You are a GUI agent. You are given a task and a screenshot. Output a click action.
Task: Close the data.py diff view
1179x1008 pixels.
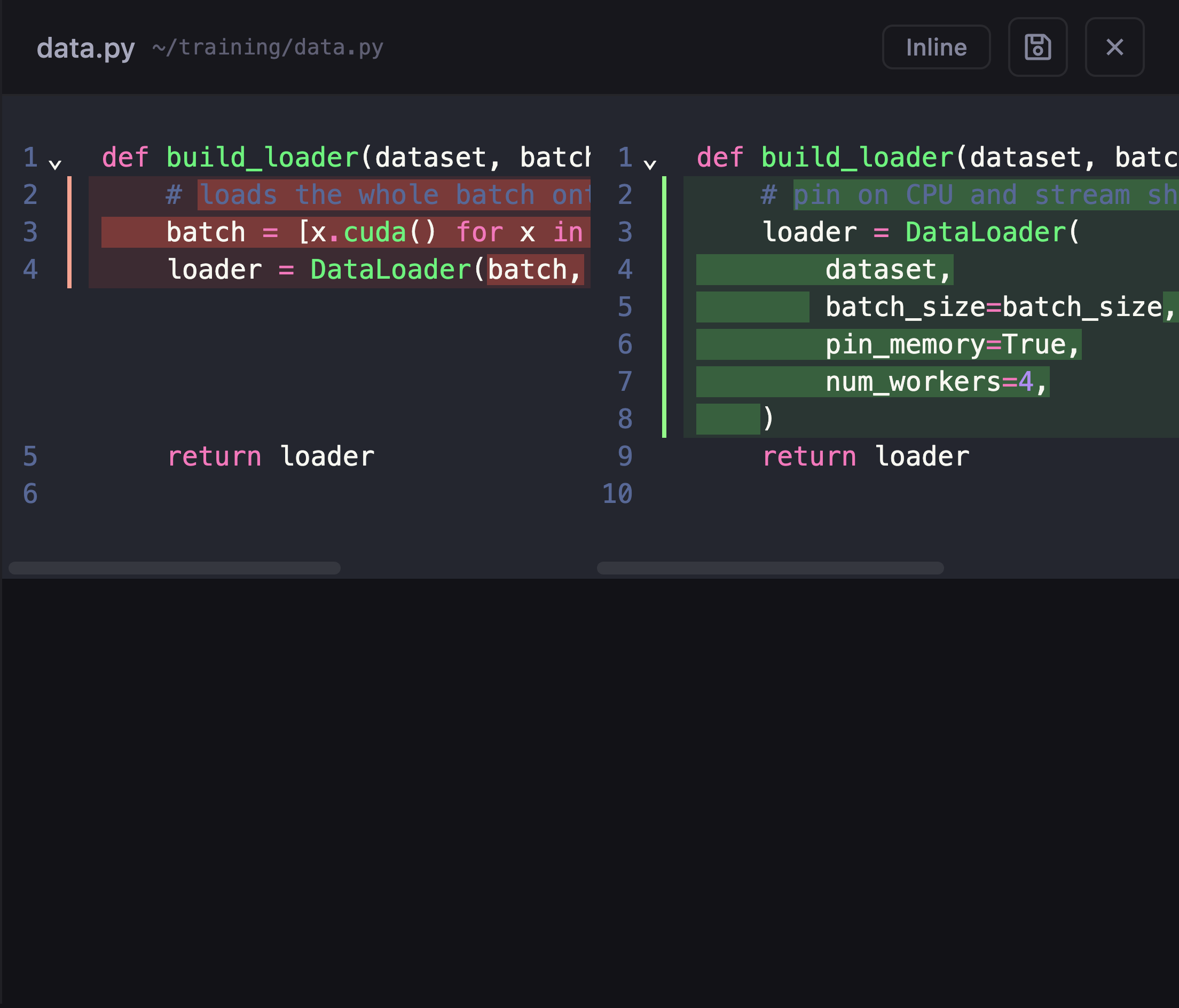coord(1114,46)
